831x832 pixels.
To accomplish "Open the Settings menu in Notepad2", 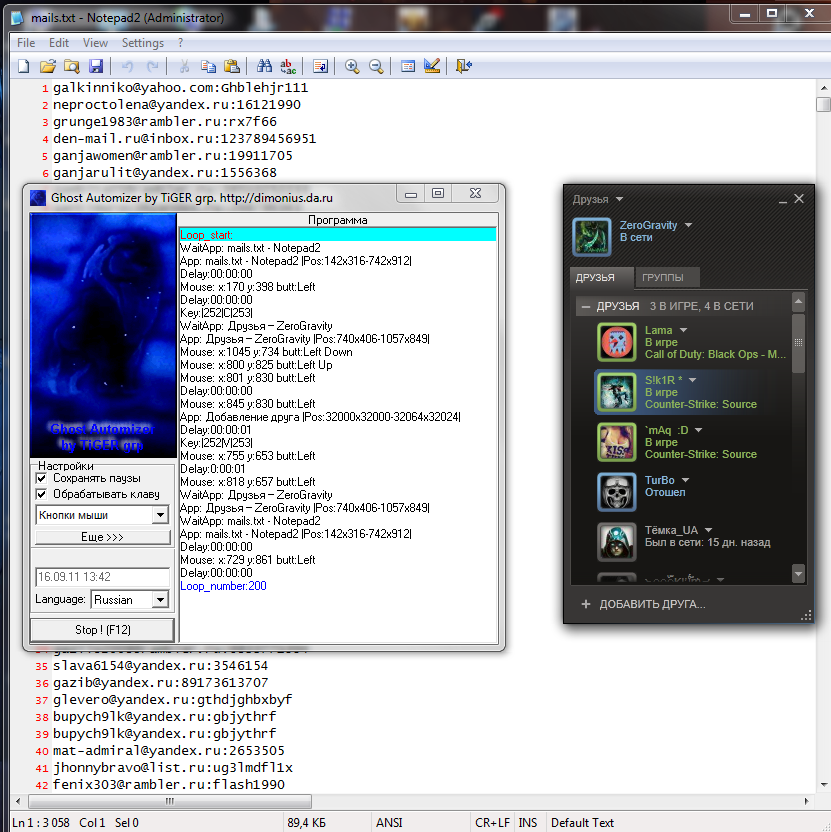I will click(143, 43).
